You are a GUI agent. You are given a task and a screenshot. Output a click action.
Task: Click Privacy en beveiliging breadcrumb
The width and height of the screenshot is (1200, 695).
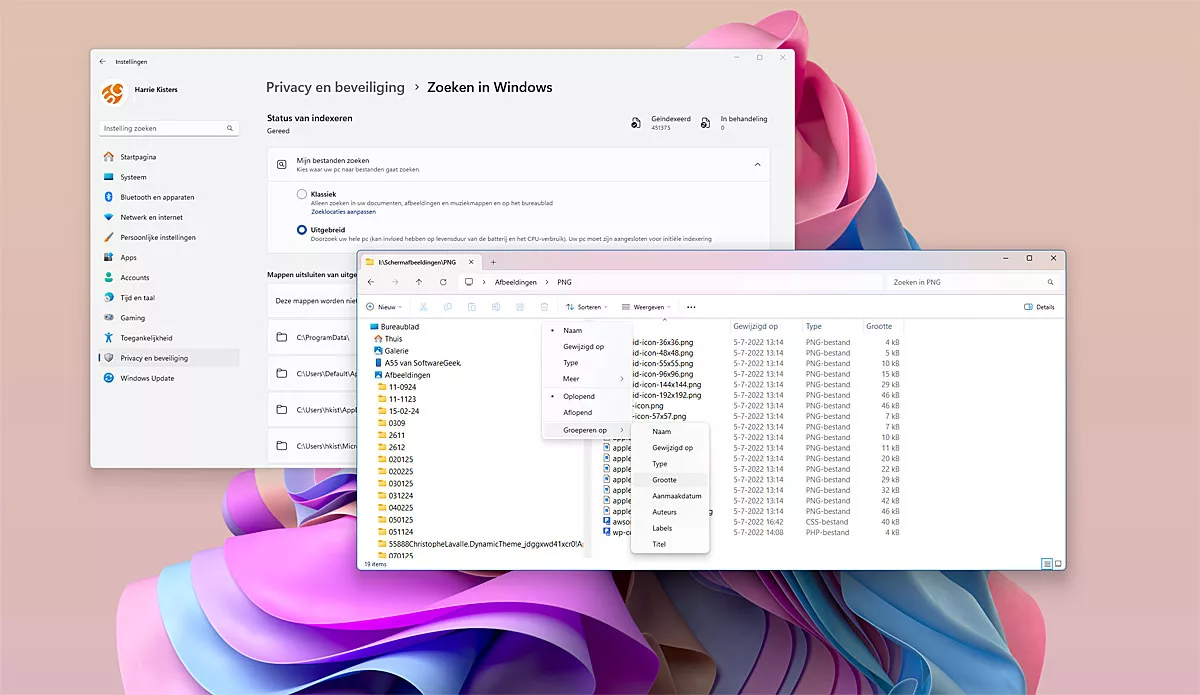pos(335,87)
